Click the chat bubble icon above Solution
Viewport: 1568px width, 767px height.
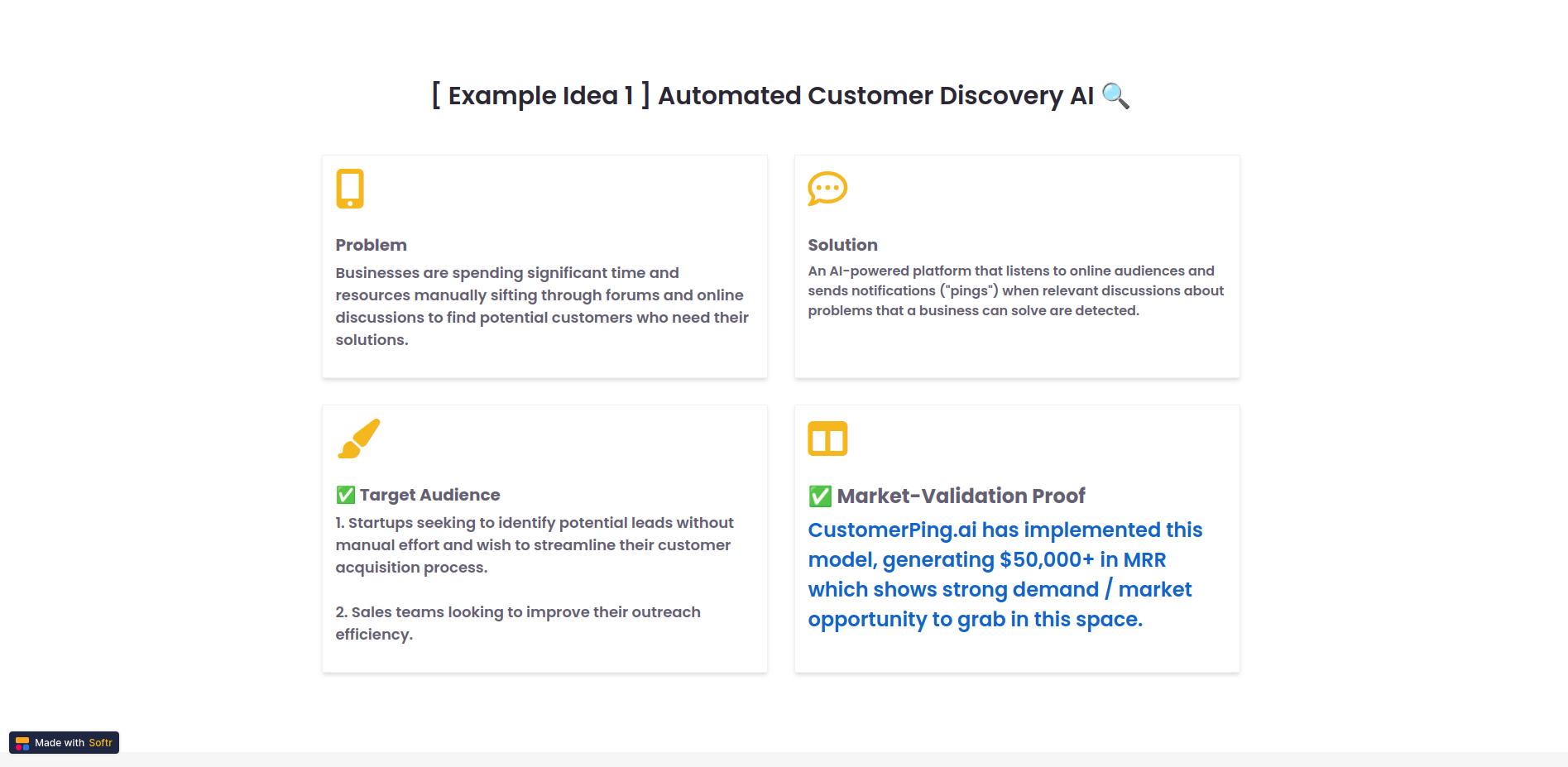827,189
